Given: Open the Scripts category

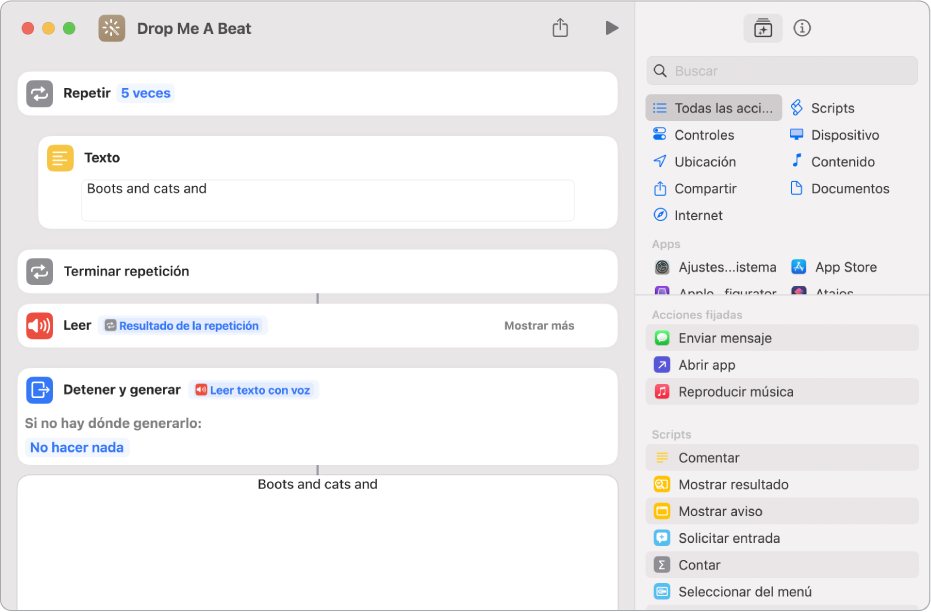Looking at the screenshot, I should pos(822,108).
